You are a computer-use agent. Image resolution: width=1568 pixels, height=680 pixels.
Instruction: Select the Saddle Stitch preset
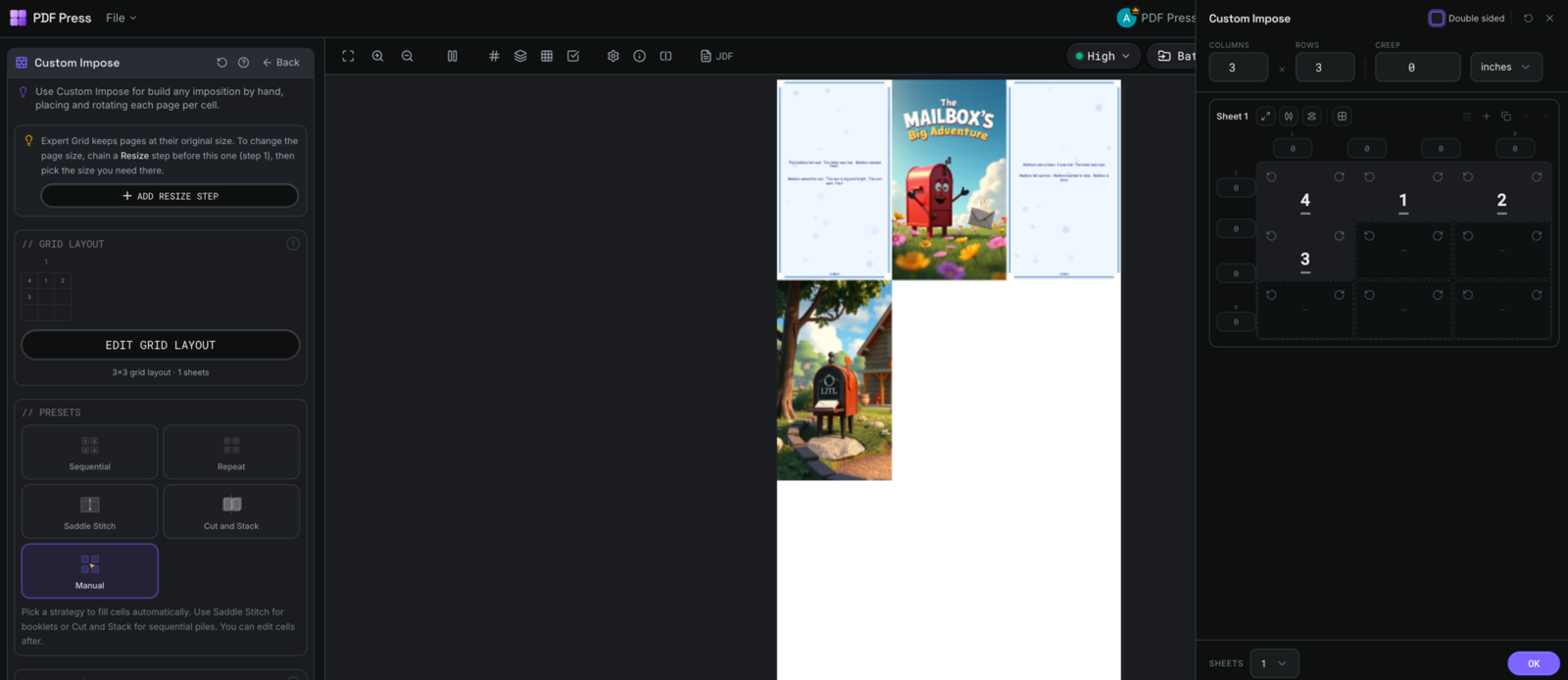[x=90, y=511]
